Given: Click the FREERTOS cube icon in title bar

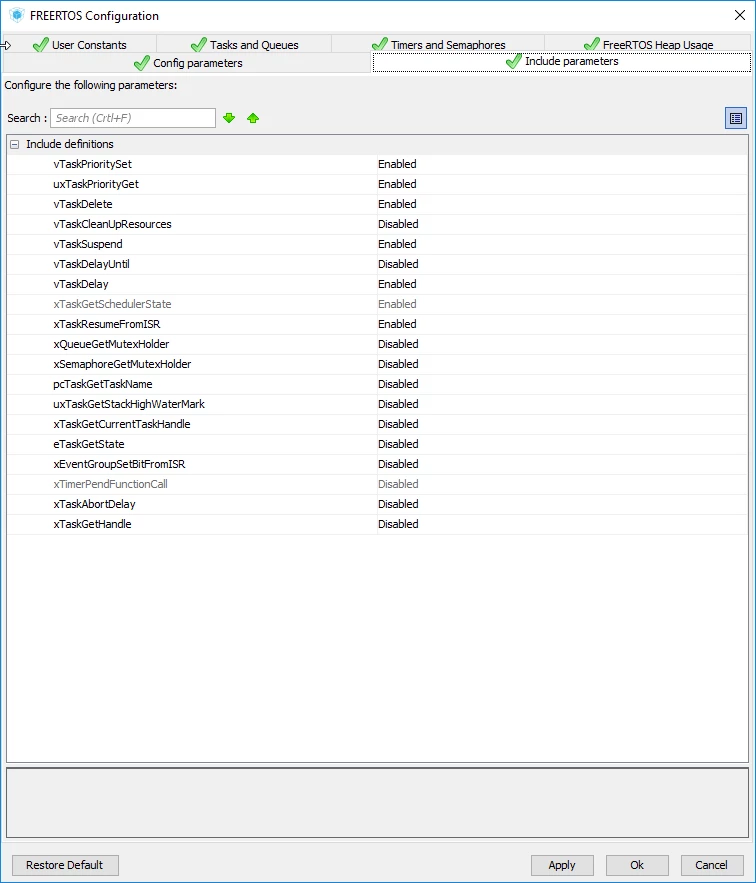Looking at the screenshot, I should (17, 15).
